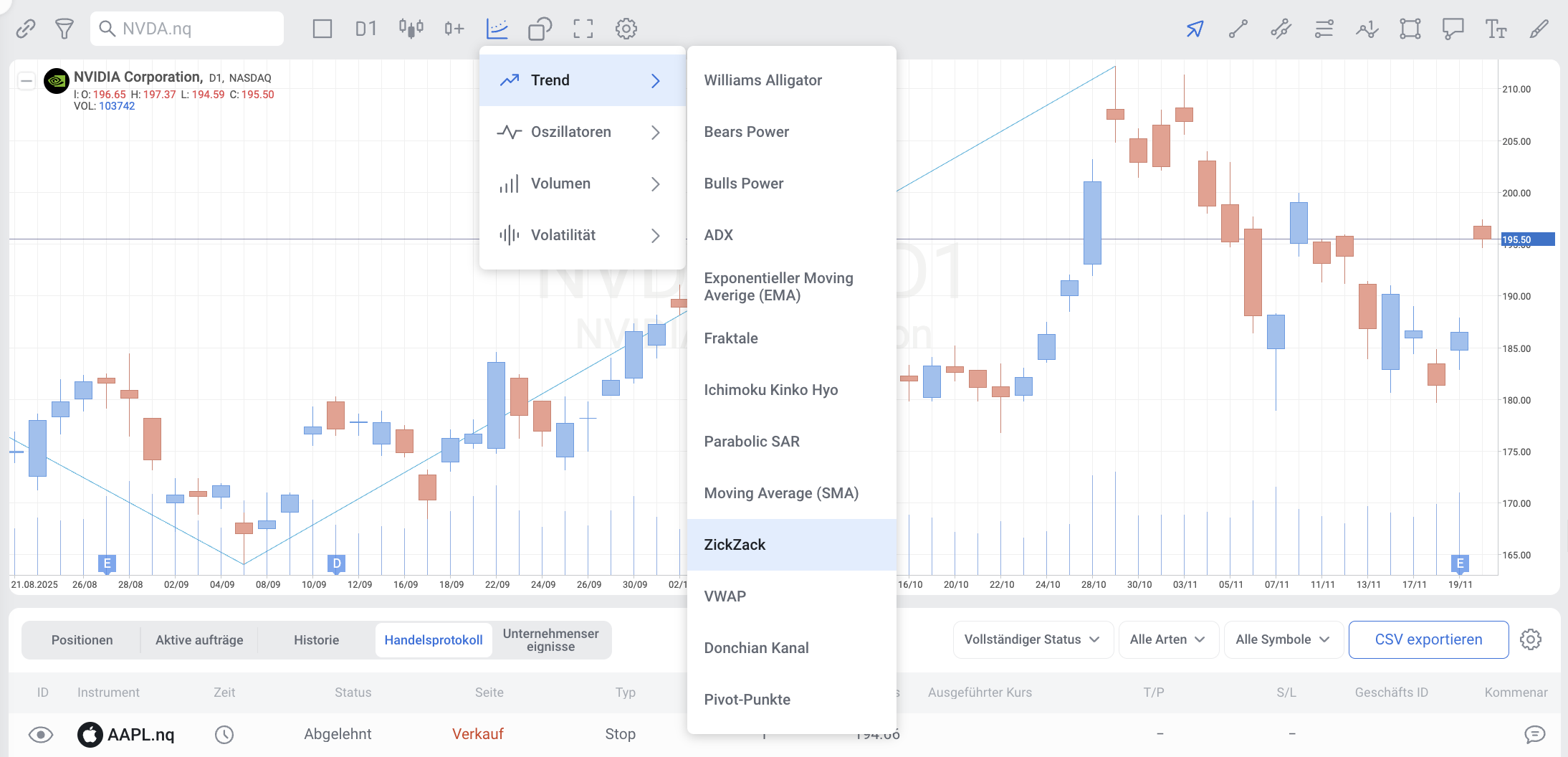Viewport: 1568px width, 757px height.
Task: Select the text Tt tool
Action: point(1496,29)
